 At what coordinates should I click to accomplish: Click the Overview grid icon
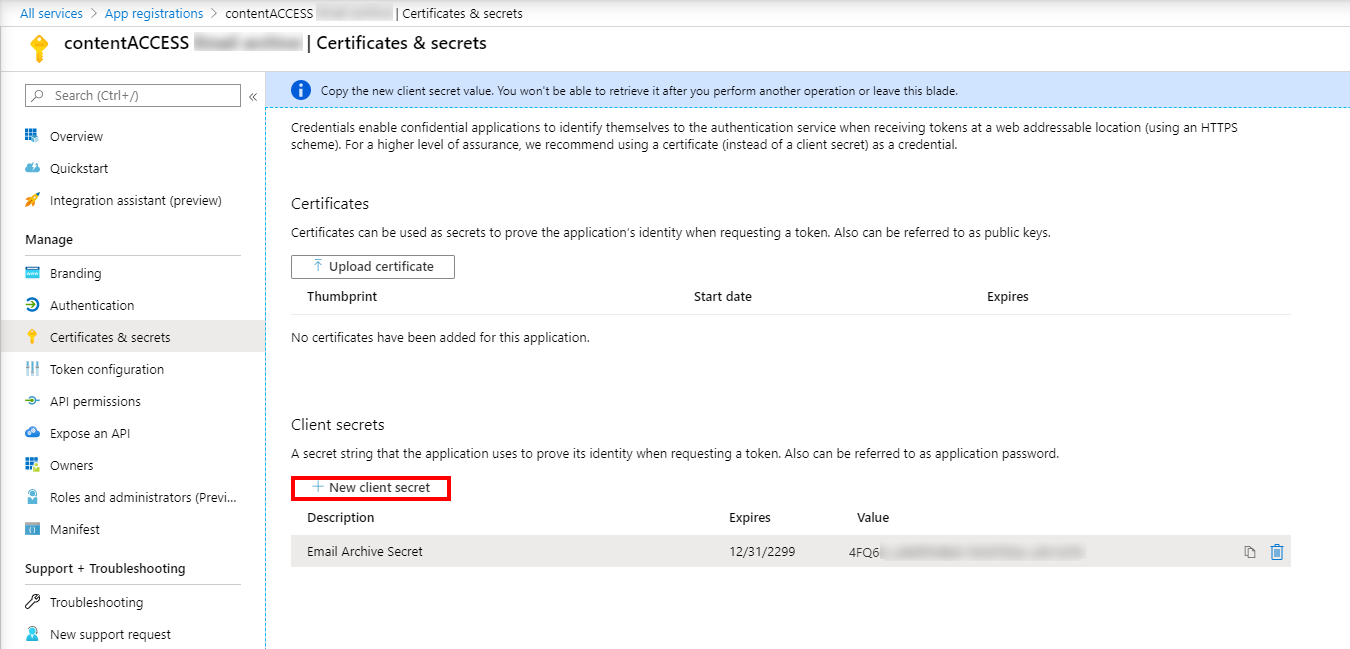32,136
